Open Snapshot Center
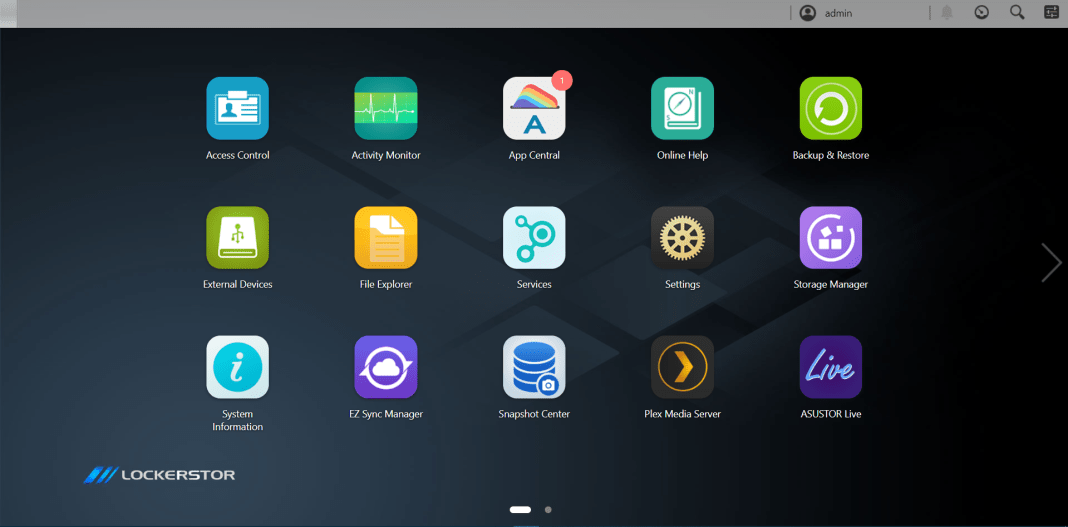The image size is (1068, 527). click(x=534, y=367)
